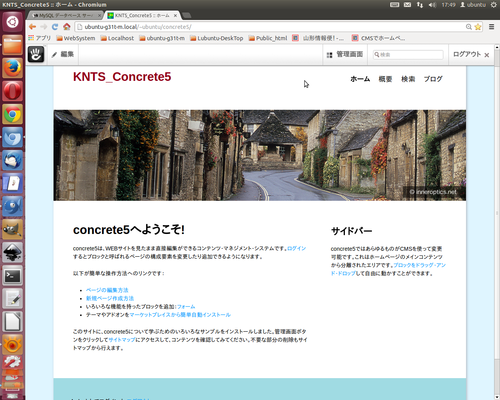Open the network indicator in top panel
500x400 pixels.
click(x=420, y=5)
